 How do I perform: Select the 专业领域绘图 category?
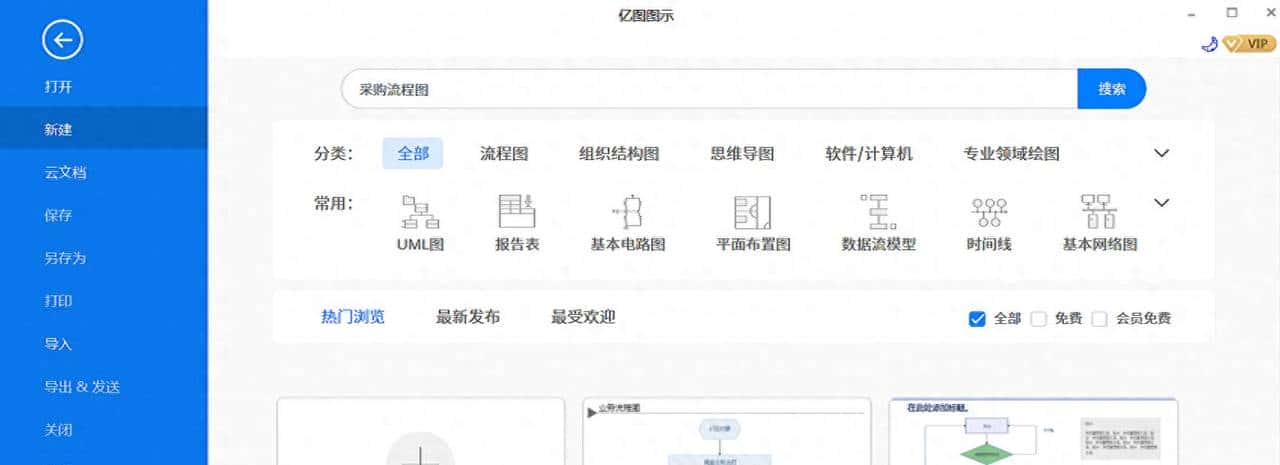coord(1011,154)
